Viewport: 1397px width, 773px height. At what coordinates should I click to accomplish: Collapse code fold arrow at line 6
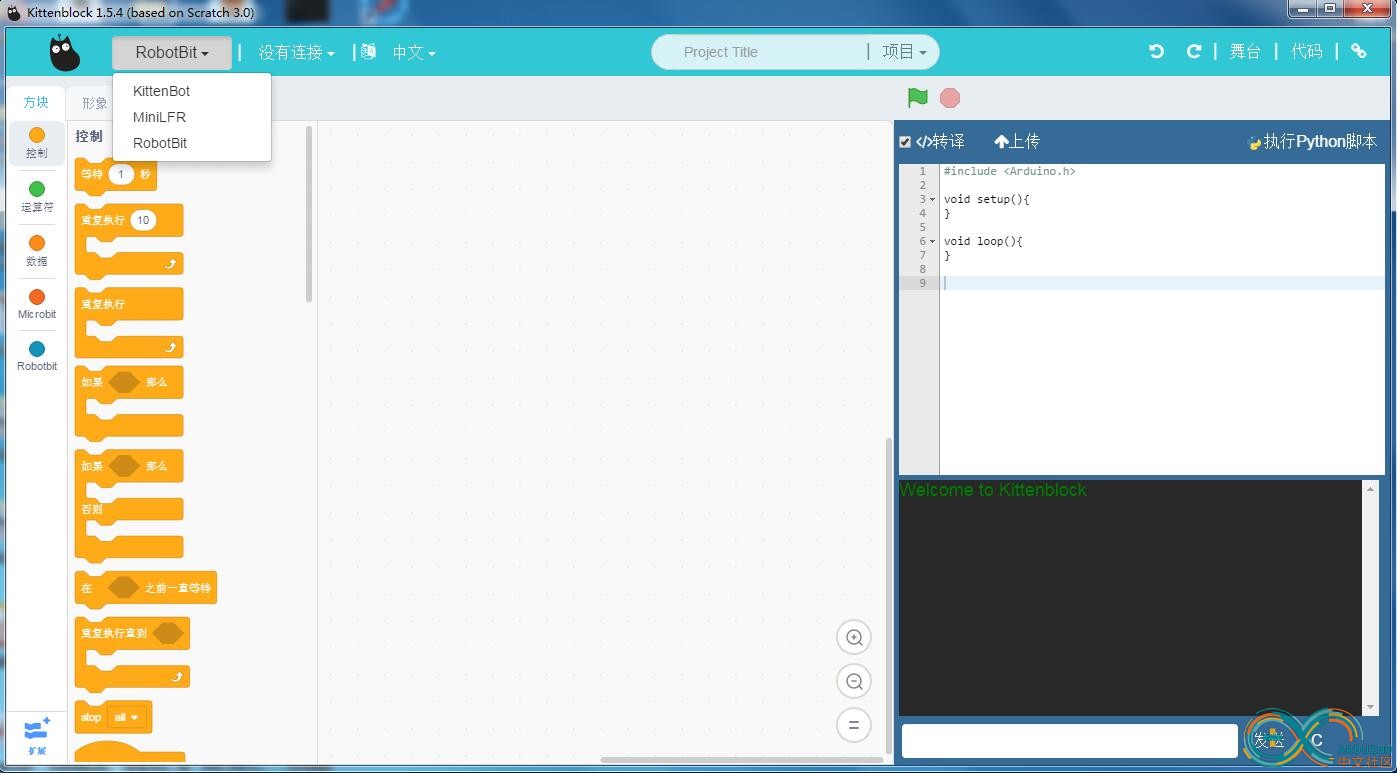tap(933, 241)
